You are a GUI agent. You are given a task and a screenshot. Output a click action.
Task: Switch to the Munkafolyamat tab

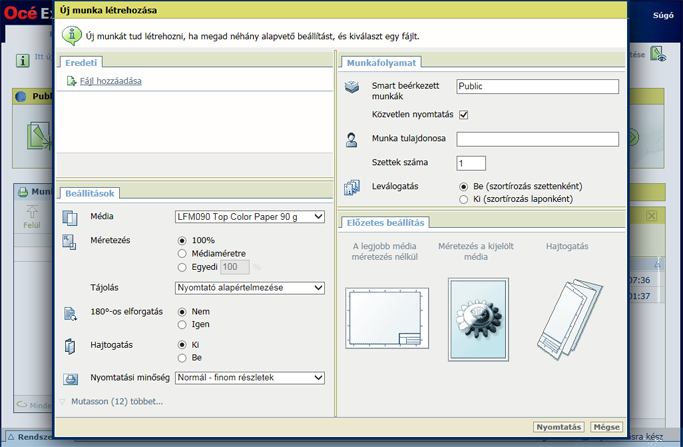pyautogui.click(x=381, y=63)
